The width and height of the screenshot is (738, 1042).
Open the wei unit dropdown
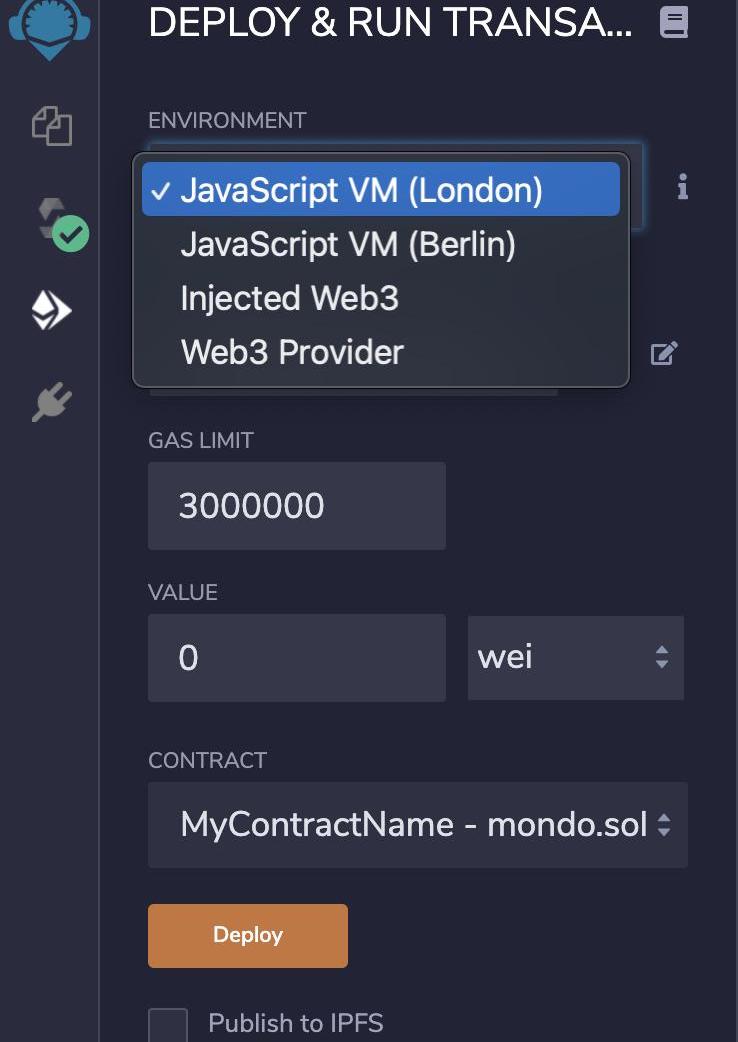576,657
